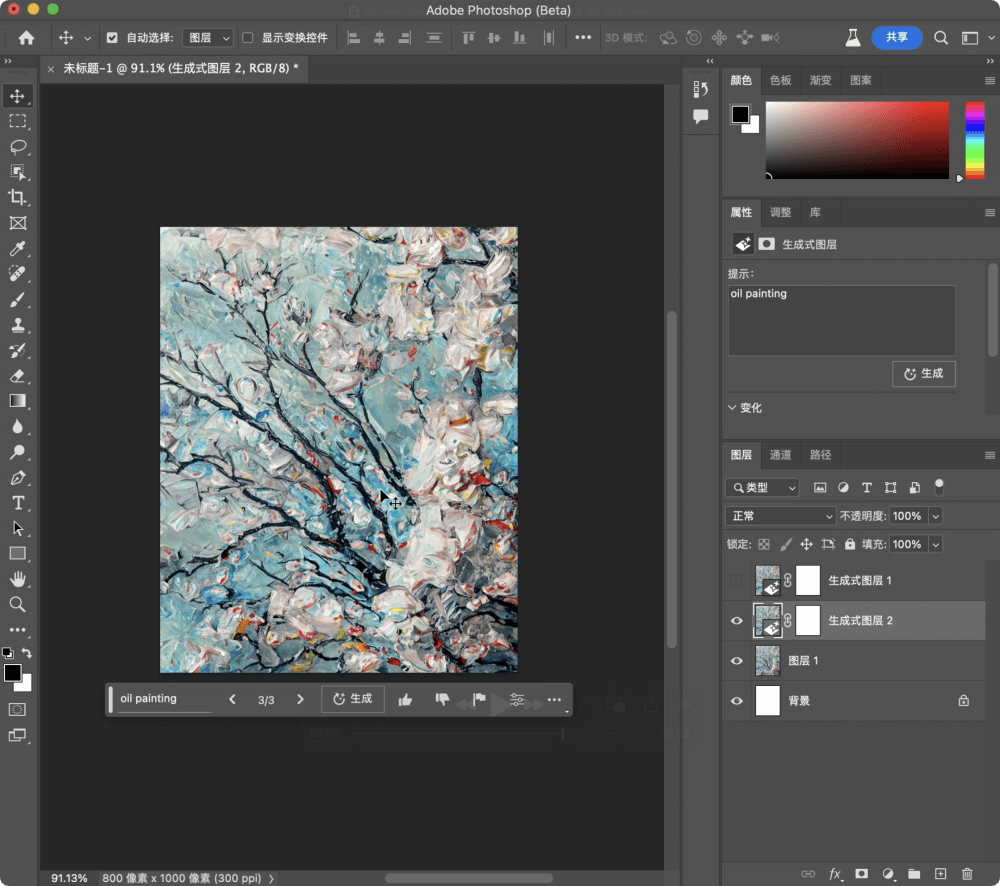The height and width of the screenshot is (886, 1000).
Task: Pick a color in the color spectrum field
Action: tap(857, 140)
